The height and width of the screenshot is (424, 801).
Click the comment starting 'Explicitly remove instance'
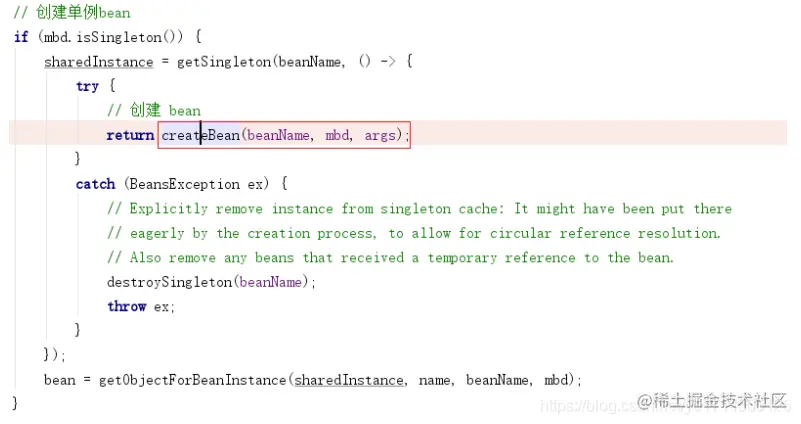click(x=419, y=208)
